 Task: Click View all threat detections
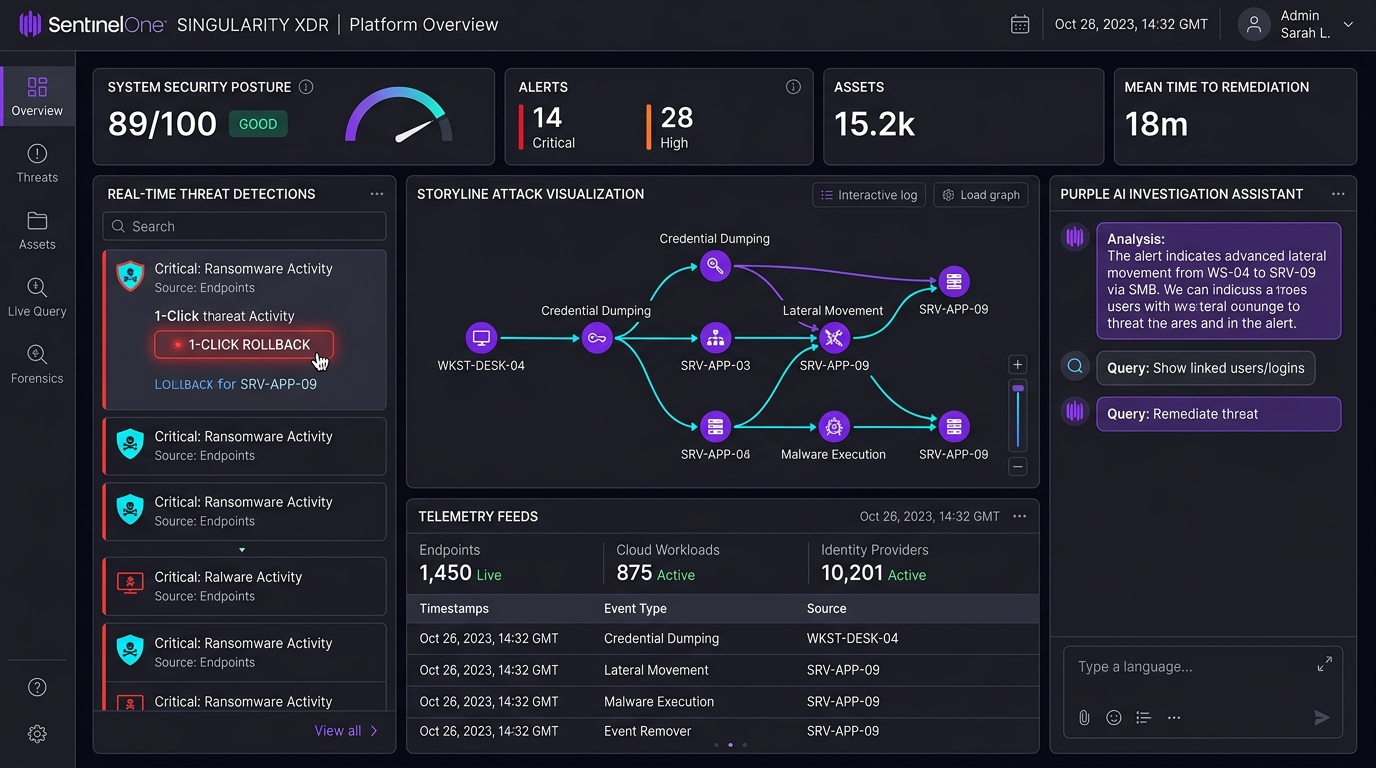point(346,731)
